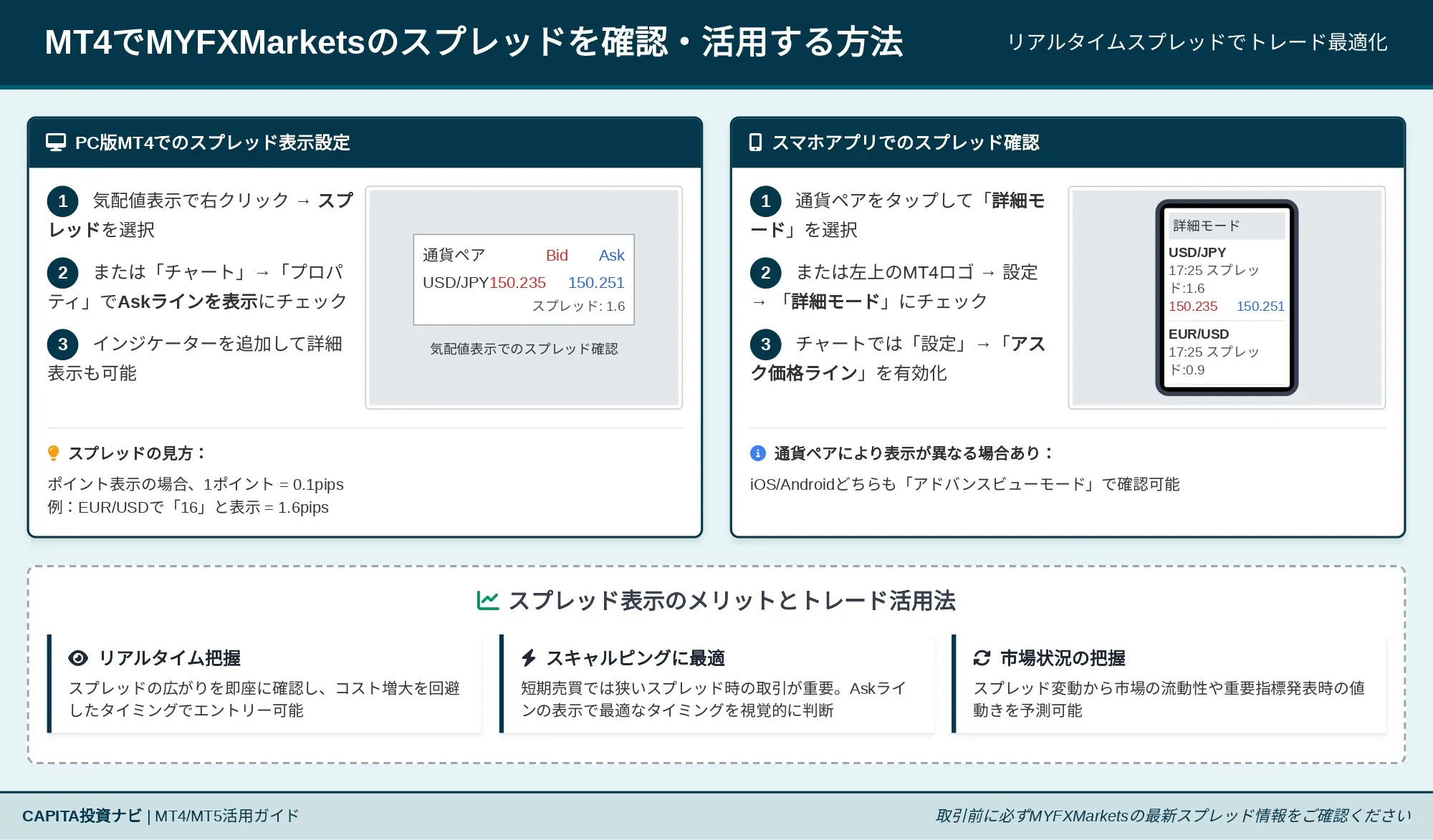
Task: Click the iOS/Androidどちらも「アドバンスビューモード」 note
Action: (x=964, y=485)
